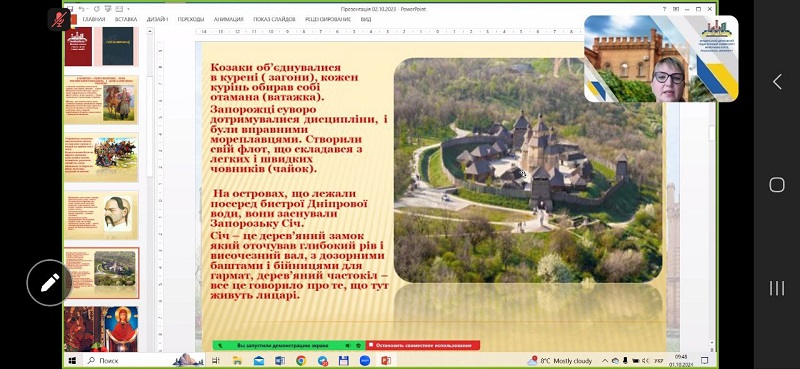
Task: Open File Explorer from the taskbar
Action: (x=237, y=361)
